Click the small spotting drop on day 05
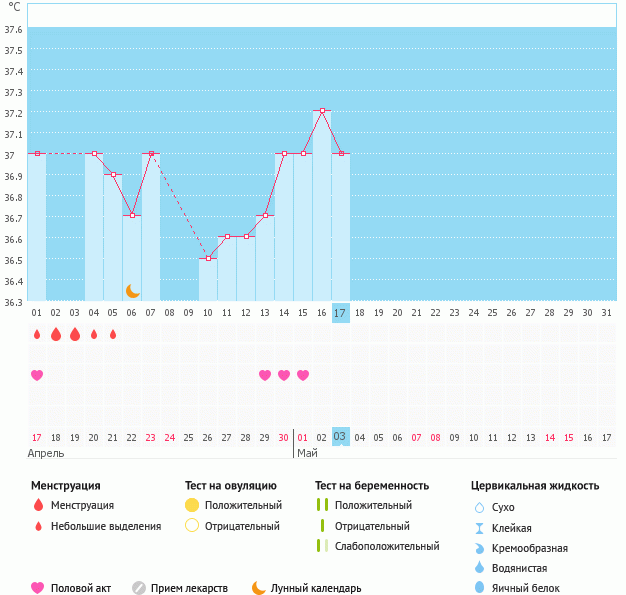This screenshot has width=626, height=595. coord(113,334)
